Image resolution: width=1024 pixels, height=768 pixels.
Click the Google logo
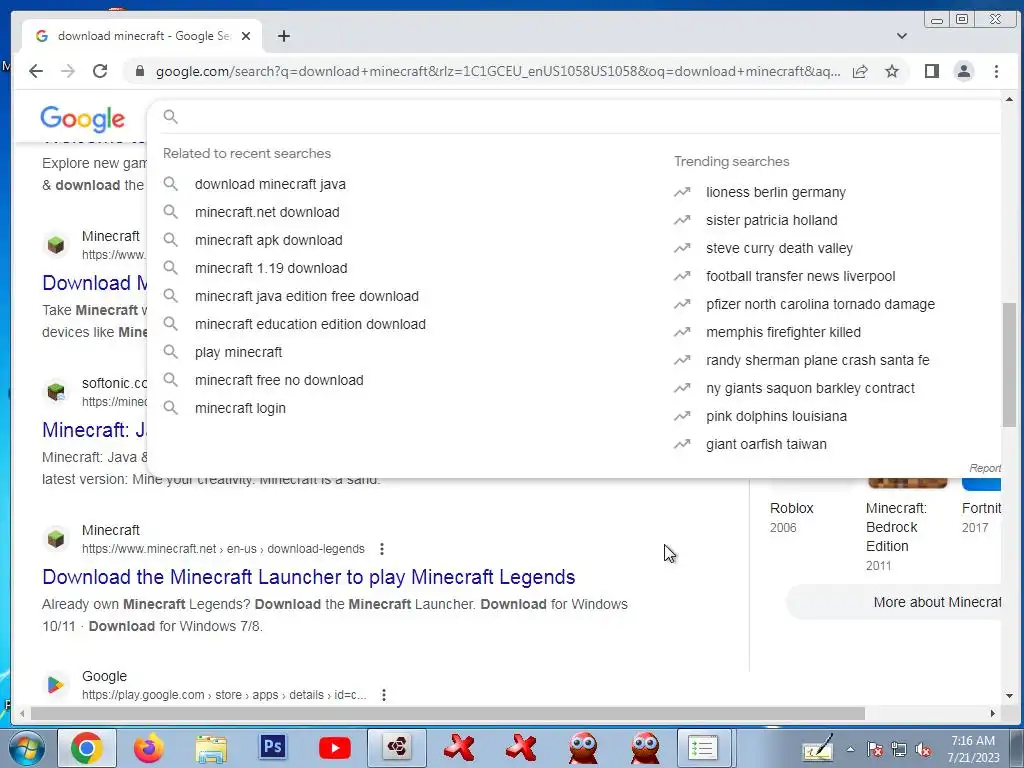(82, 119)
